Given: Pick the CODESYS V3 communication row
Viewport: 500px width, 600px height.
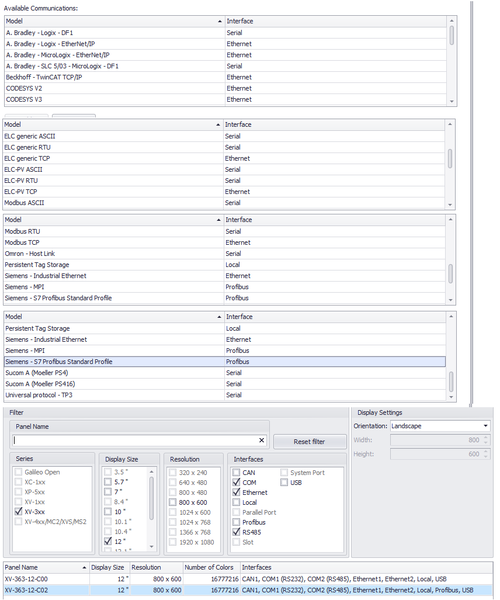Looking at the screenshot, I should tap(225, 99).
